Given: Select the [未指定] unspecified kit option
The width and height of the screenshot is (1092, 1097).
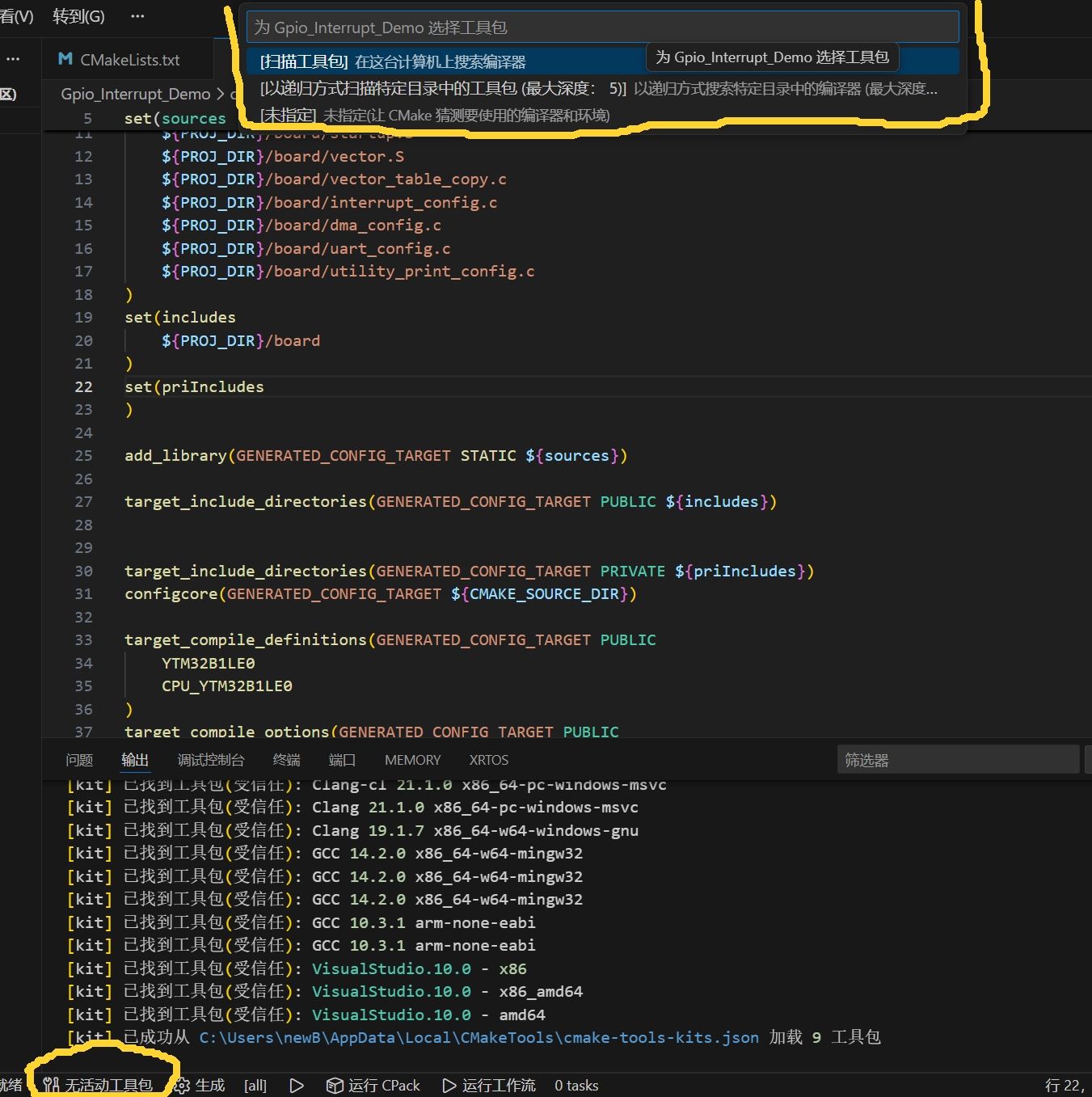Looking at the screenshot, I should point(434,116).
